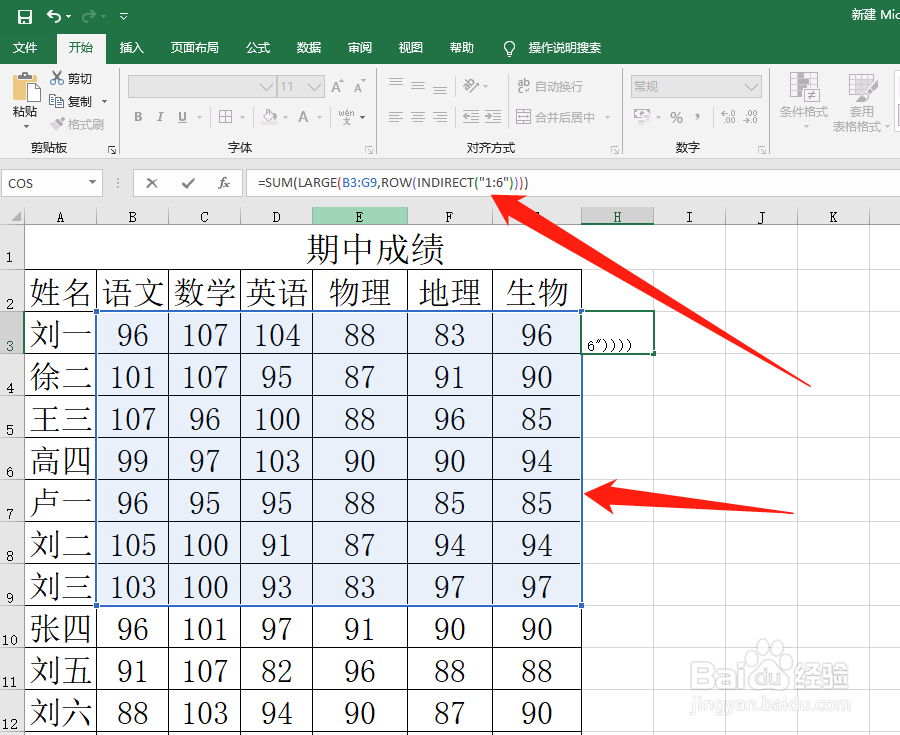Toggle bold formatting
The width and height of the screenshot is (900, 735).
[138, 117]
